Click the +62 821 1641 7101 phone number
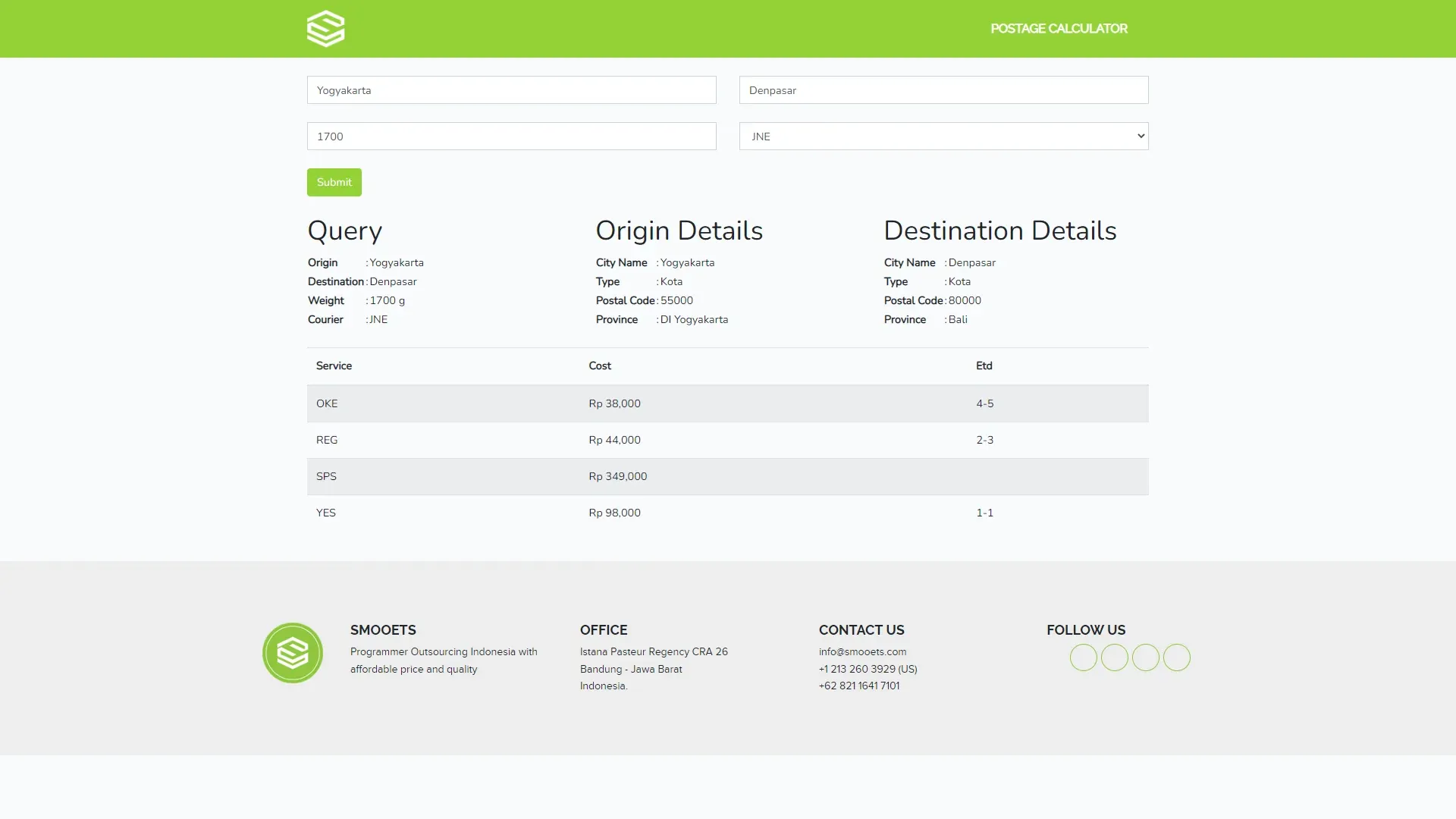This screenshot has width=1456, height=819. pyautogui.click(x=859, y=686)
